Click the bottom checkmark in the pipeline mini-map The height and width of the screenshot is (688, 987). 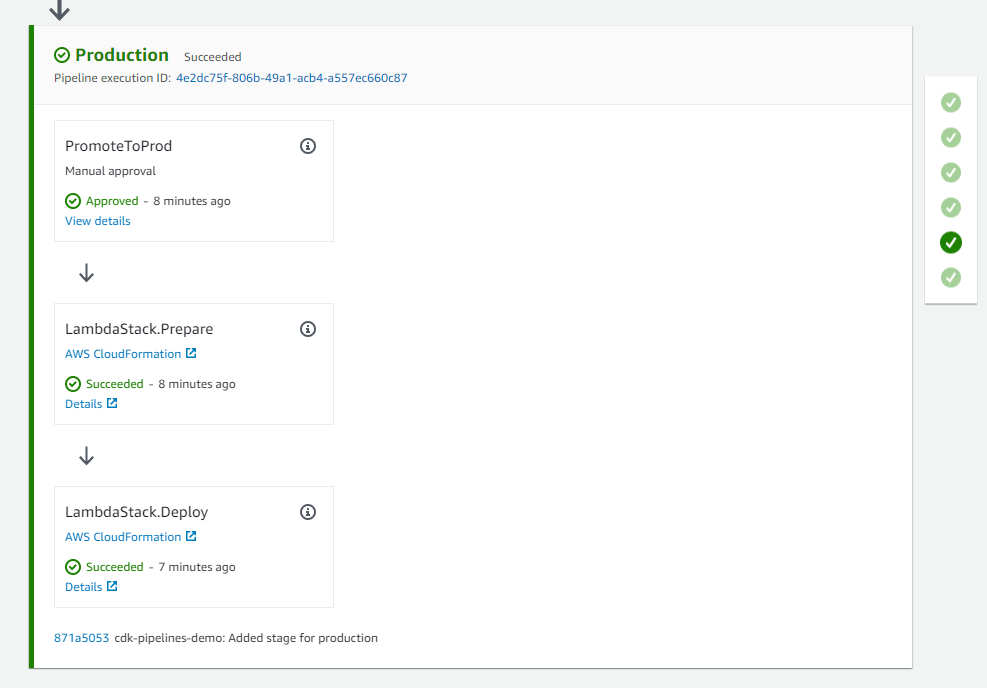click(950, 278)
